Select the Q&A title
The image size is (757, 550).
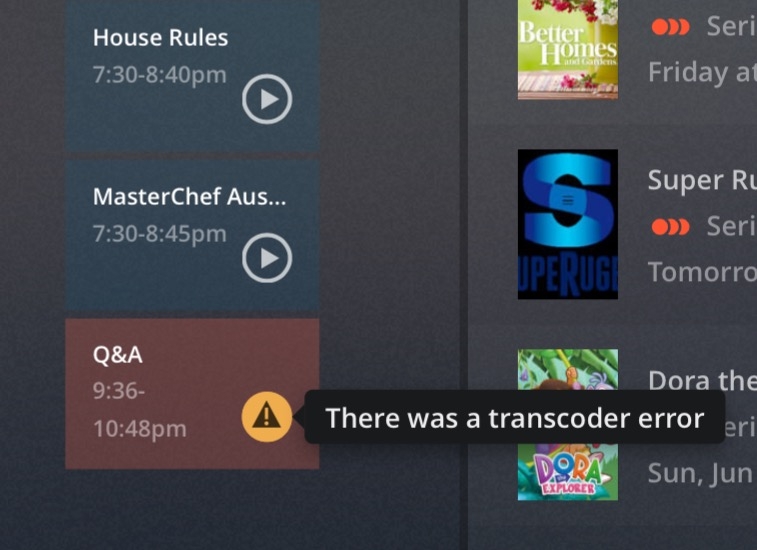pyautogui.click(x=118, y=355)
